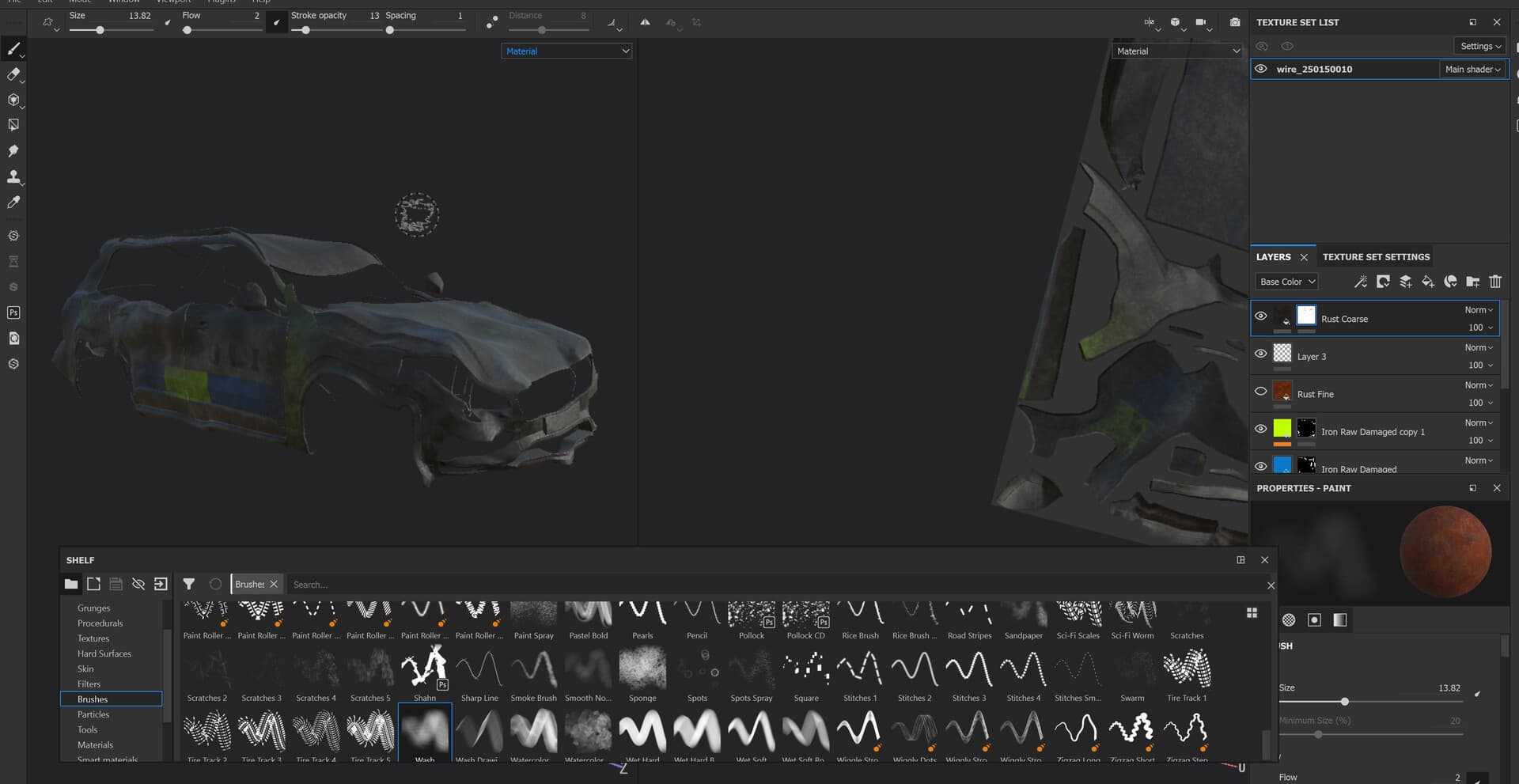Adjust the Size slider in top toolbar
This screenshot has width=1519, height=784.
110,30
